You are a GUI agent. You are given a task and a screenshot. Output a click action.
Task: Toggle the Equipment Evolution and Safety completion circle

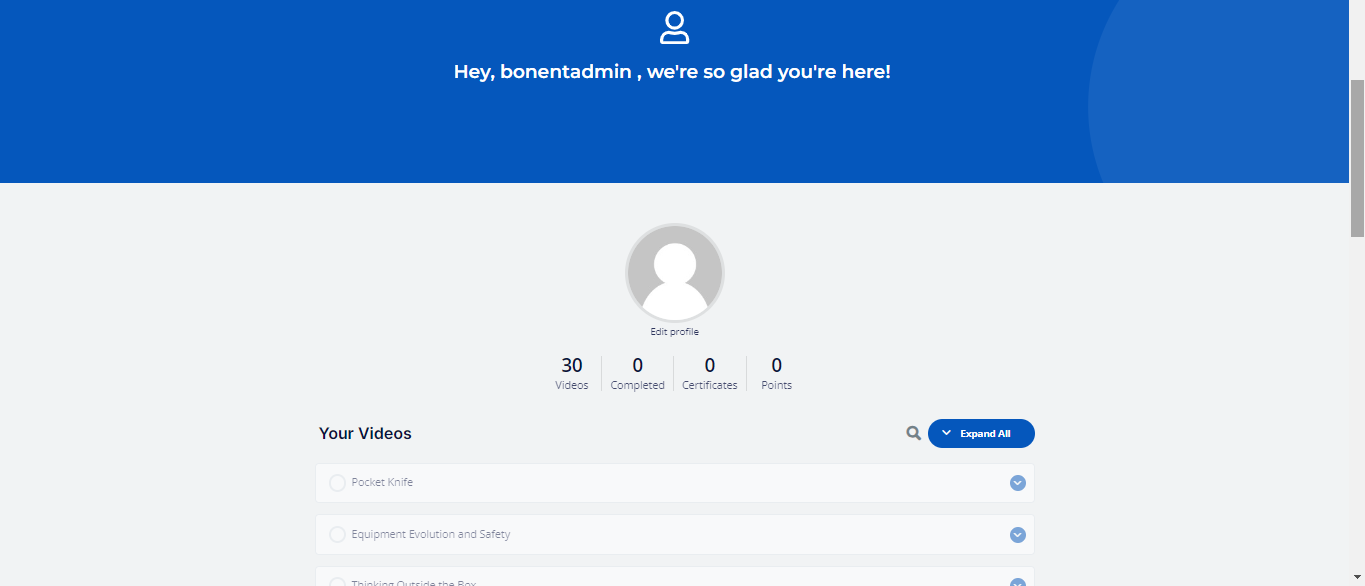click(337, 534)
